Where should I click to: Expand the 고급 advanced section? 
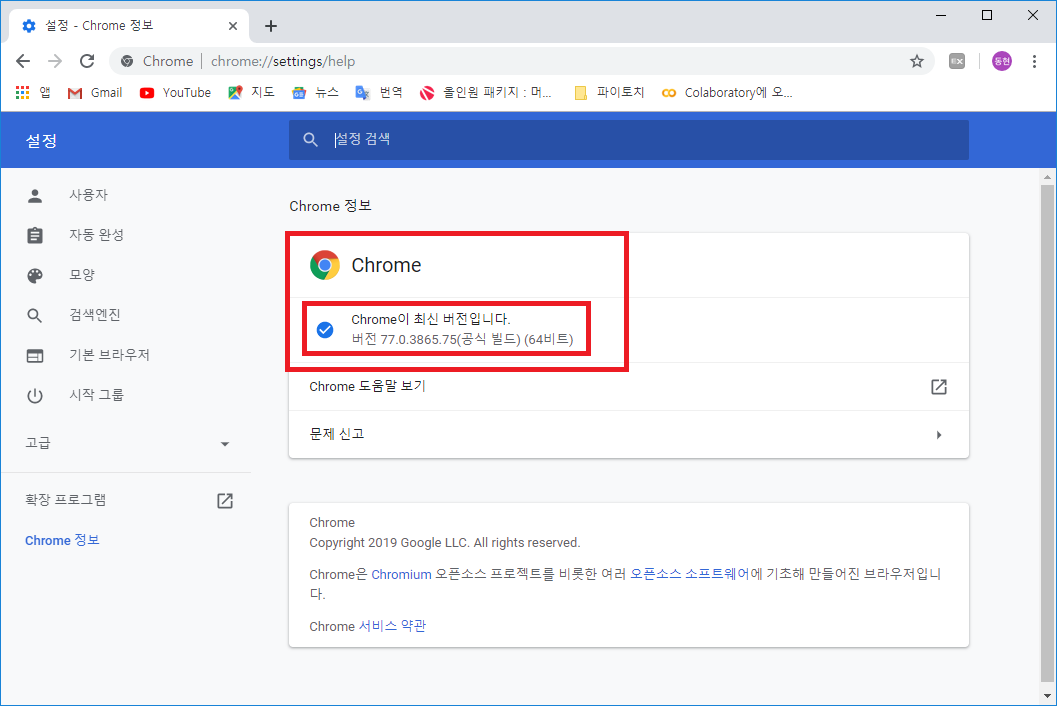coord(126,443)
